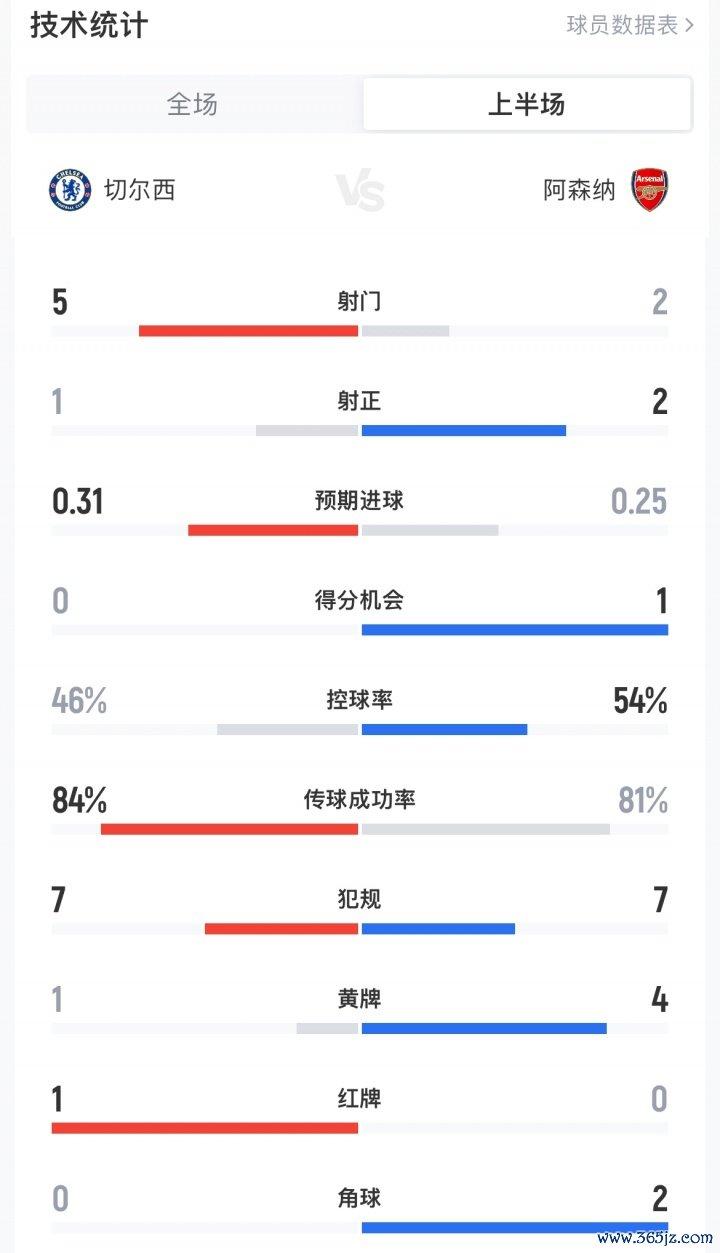Select the 上半场 tab

526,104
